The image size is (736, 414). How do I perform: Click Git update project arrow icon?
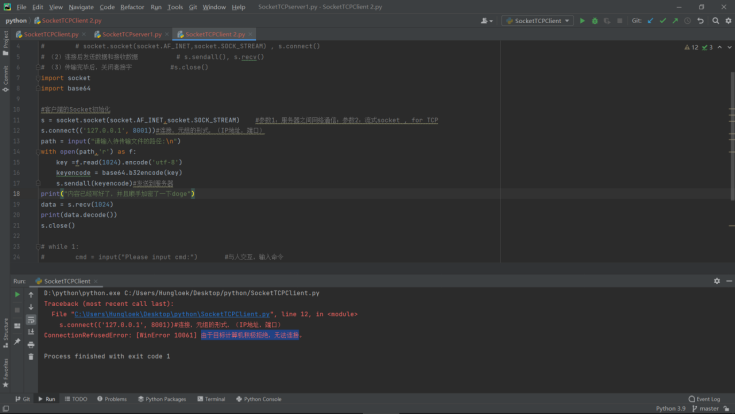651,20
